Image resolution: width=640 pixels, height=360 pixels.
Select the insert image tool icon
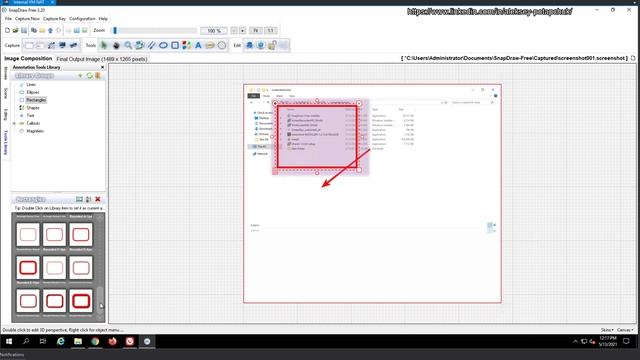pos(140,45)
